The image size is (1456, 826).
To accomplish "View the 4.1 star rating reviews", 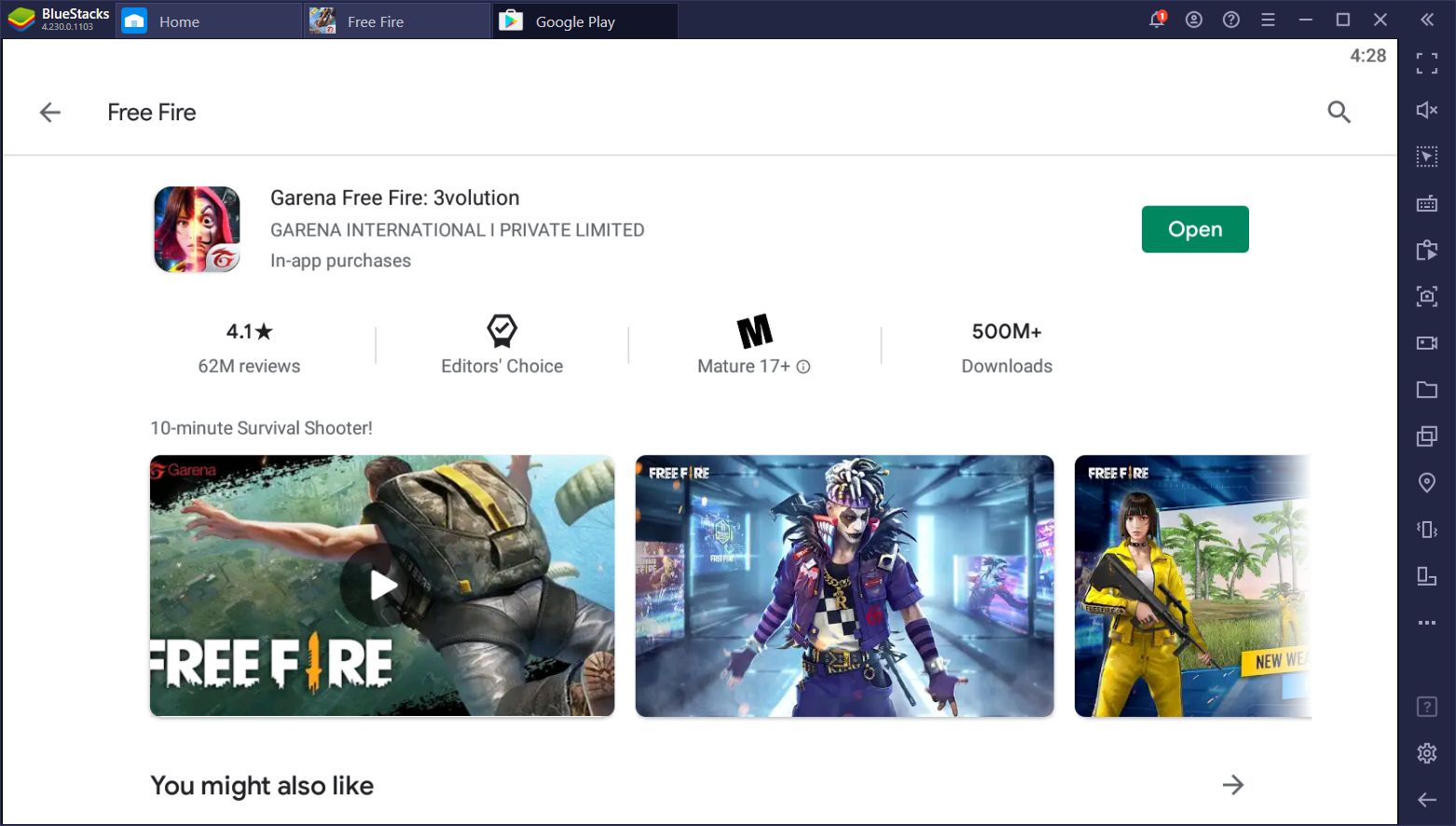I will click(x=249, y=347).
